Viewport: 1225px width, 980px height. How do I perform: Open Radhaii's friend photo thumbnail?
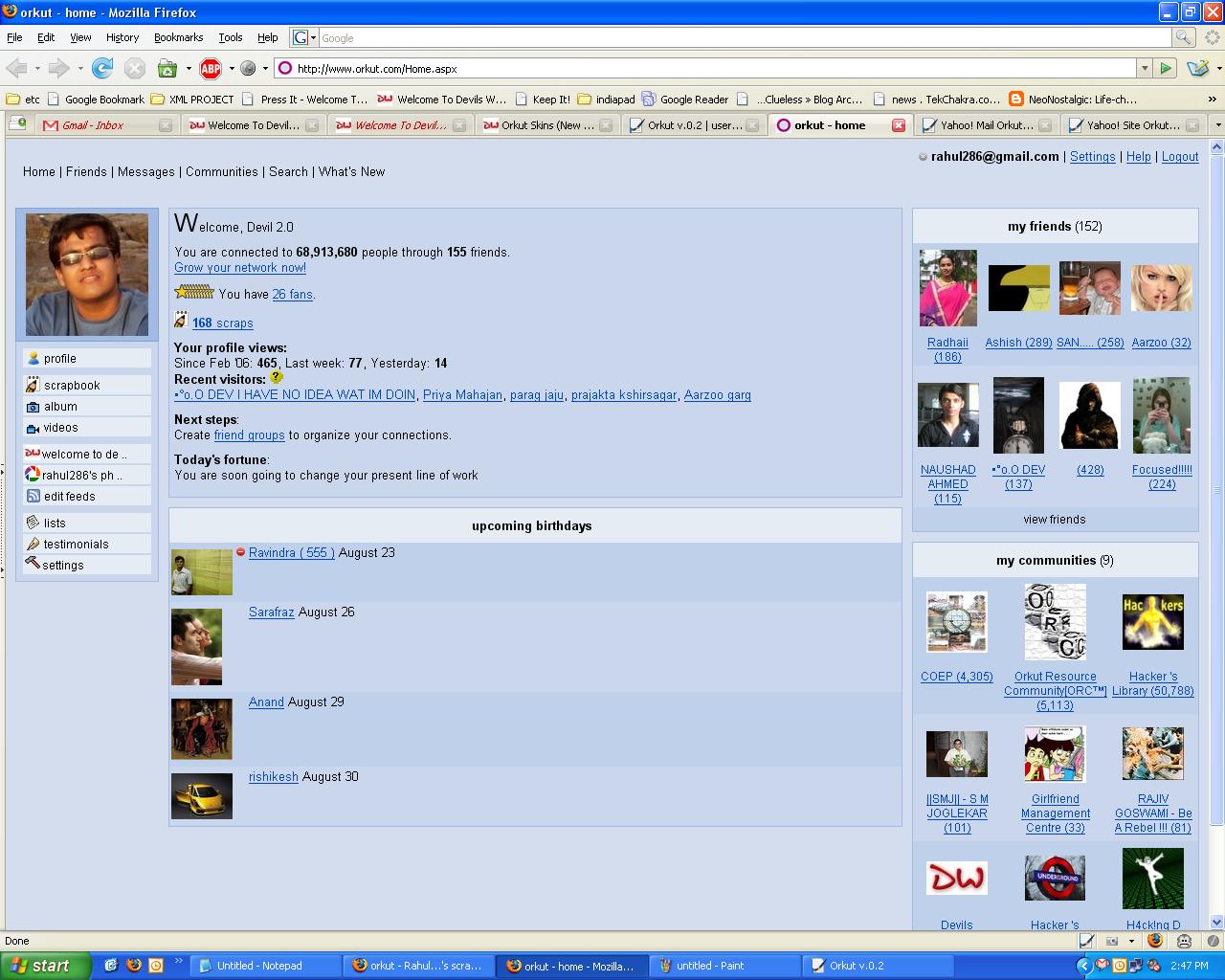(948, 288)
